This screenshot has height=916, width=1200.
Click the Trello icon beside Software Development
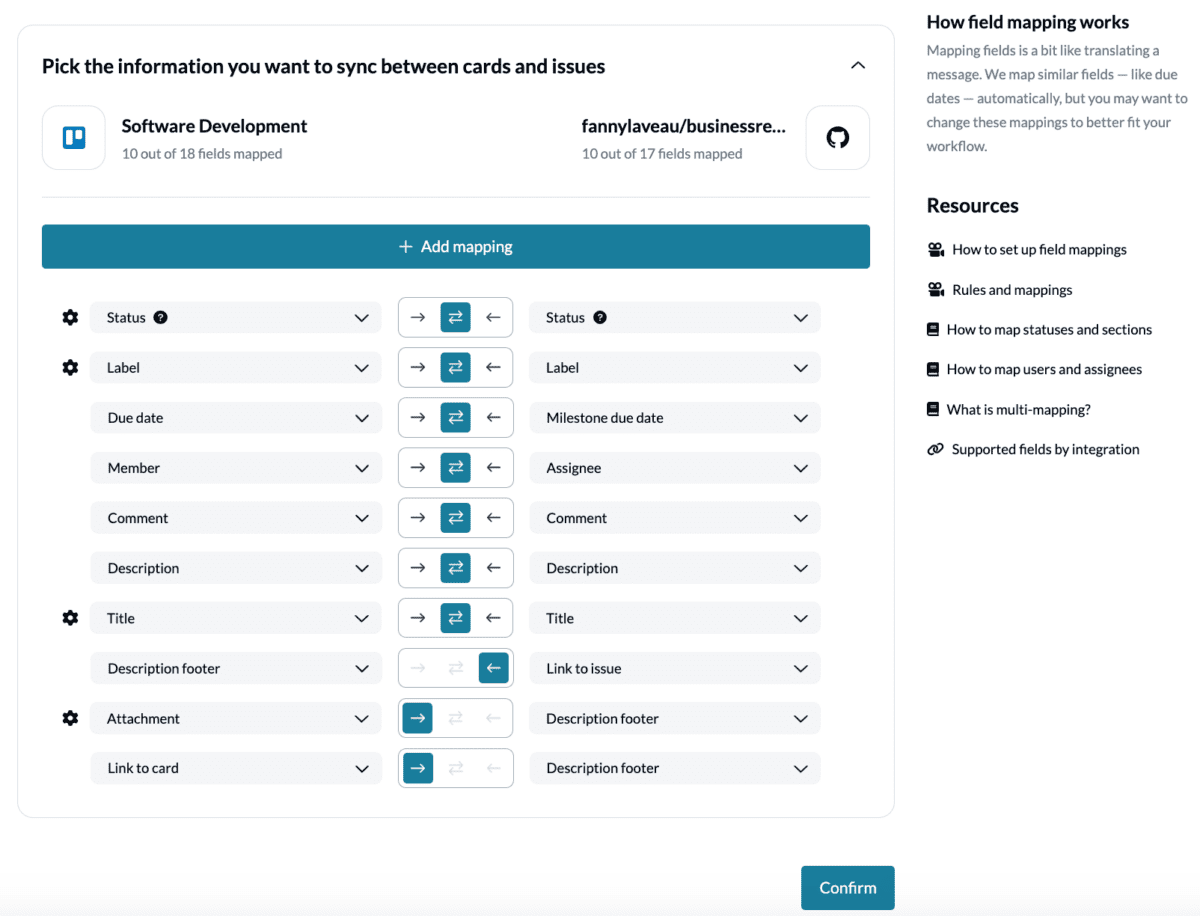74,138
